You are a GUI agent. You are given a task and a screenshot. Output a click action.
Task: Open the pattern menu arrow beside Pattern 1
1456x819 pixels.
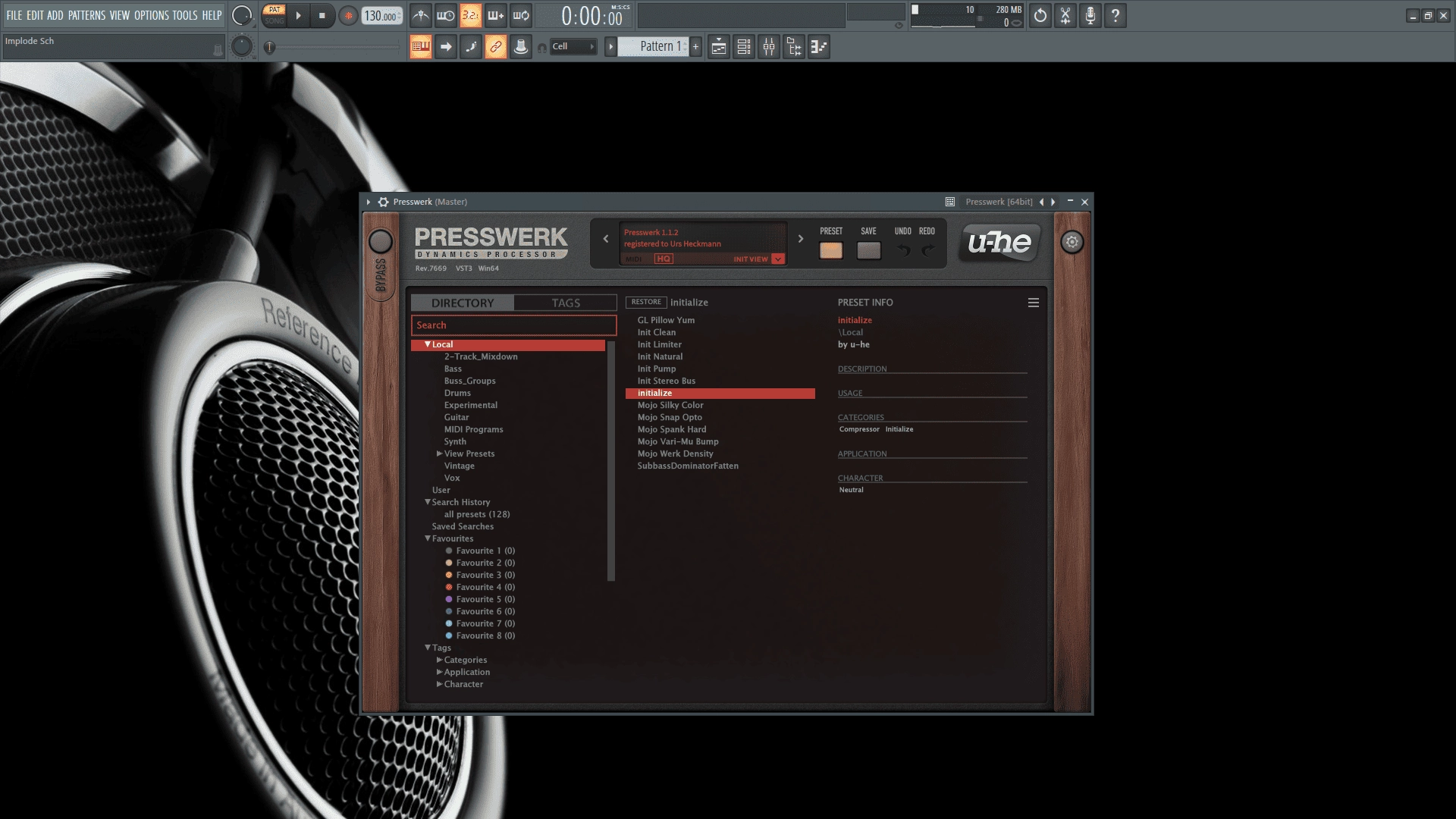click(x=610, y=47)
